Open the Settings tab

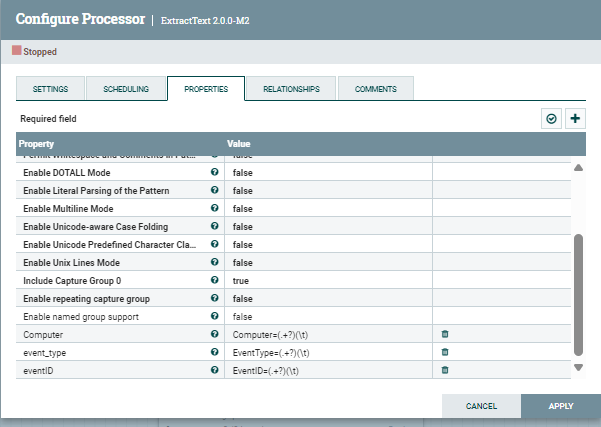pos(50,89)
